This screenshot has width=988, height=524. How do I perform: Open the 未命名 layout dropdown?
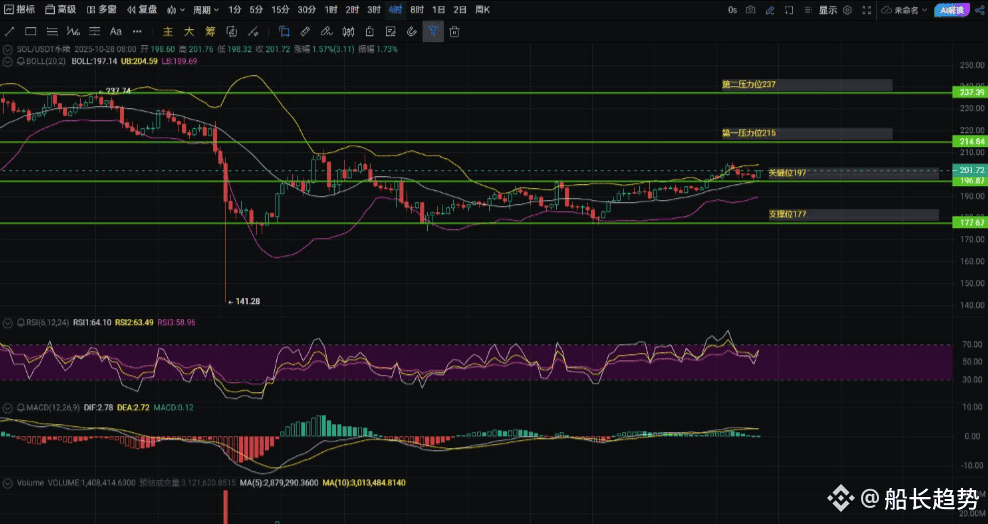tap(903, 10)
